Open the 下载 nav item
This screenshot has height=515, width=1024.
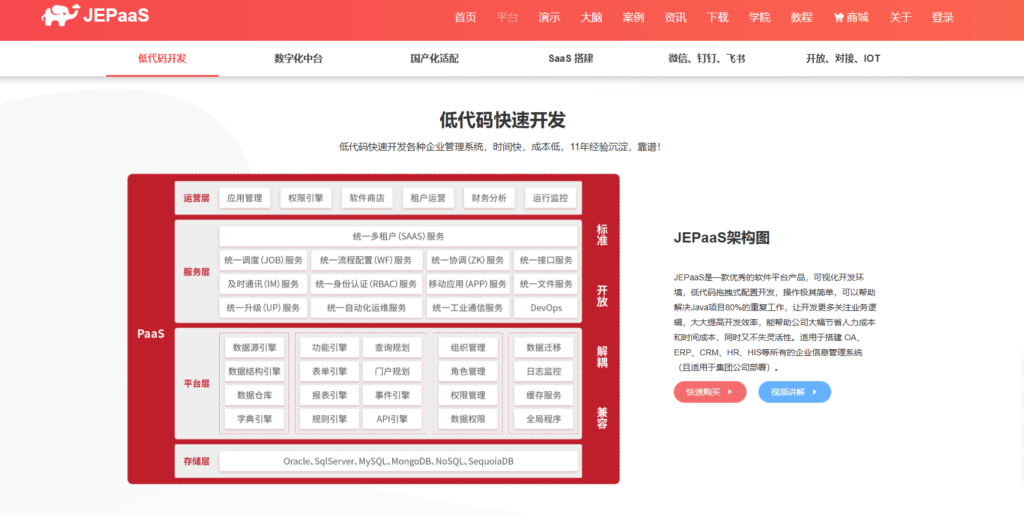tap(717, 18)
